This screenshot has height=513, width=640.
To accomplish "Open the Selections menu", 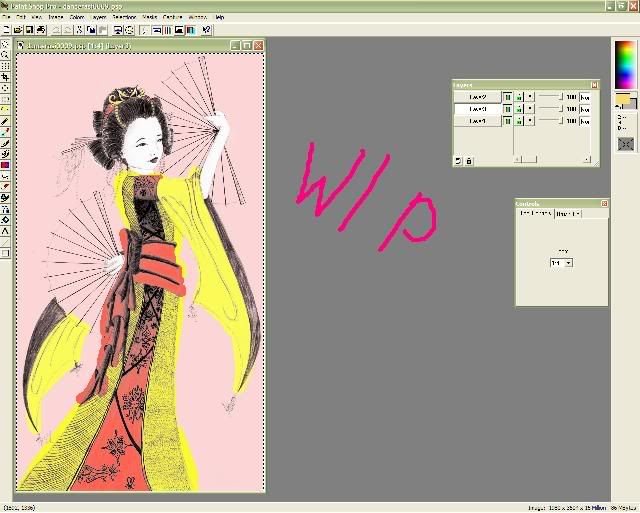I will [124, 17].
